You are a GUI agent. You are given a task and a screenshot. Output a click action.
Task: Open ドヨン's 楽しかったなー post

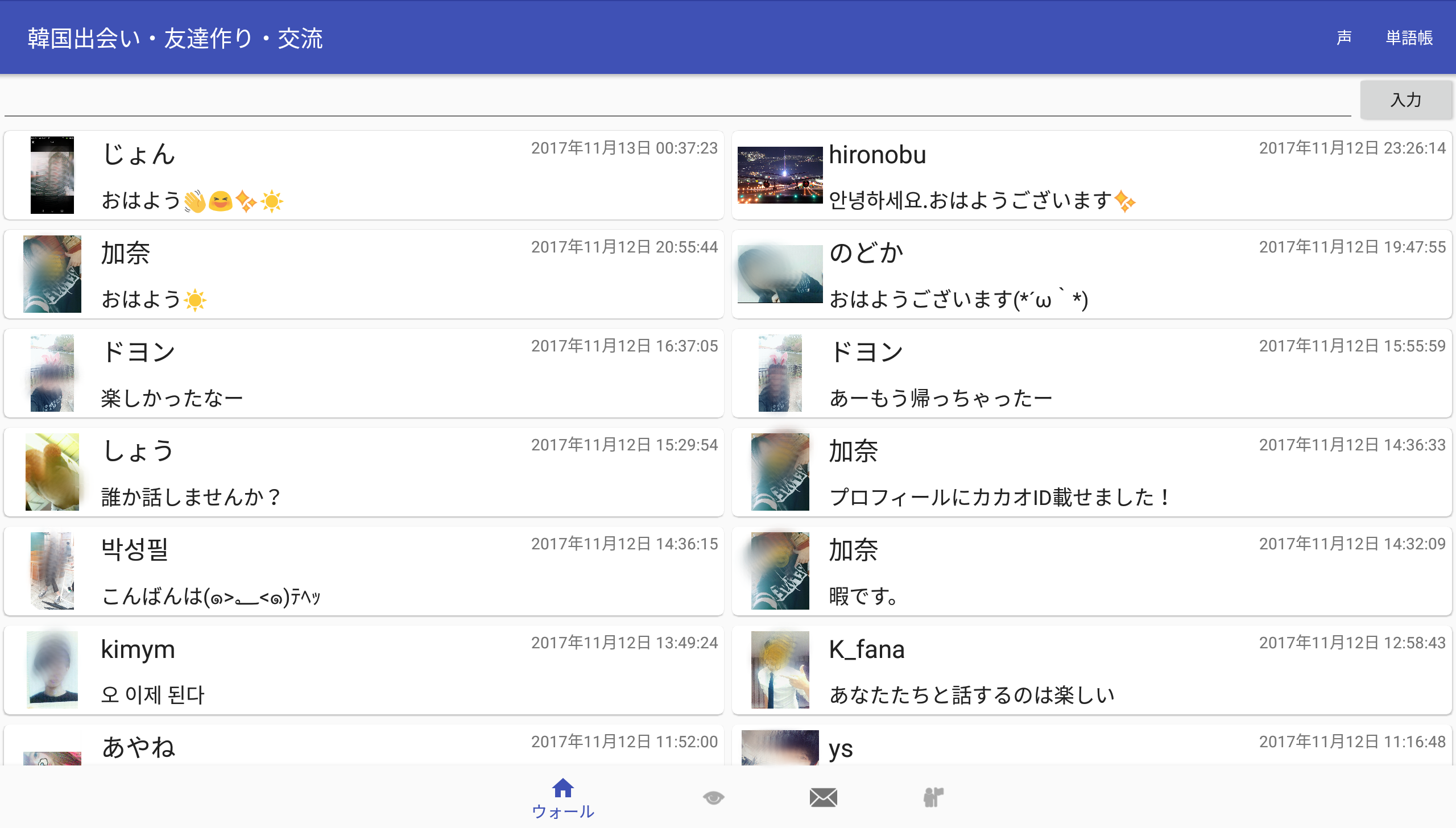[x=172, y=398]
